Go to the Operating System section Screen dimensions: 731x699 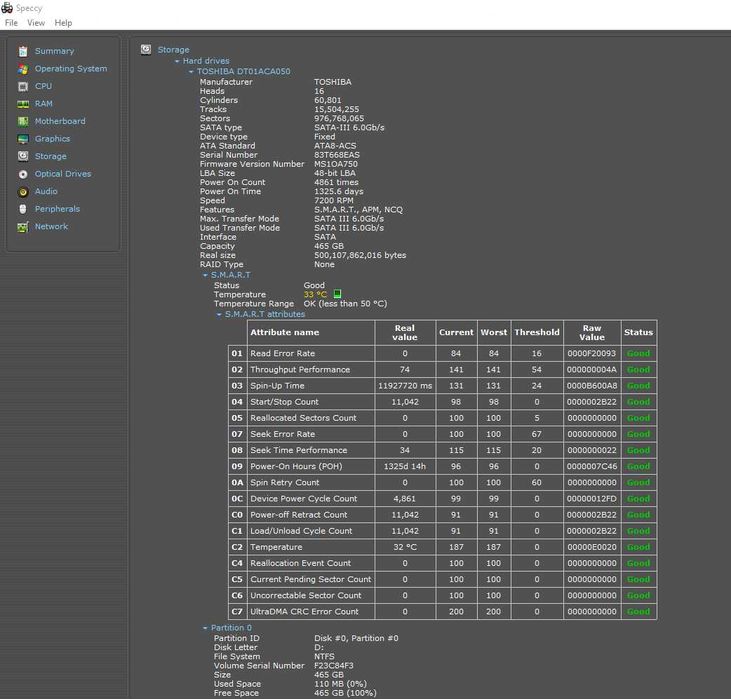[71, 69]
